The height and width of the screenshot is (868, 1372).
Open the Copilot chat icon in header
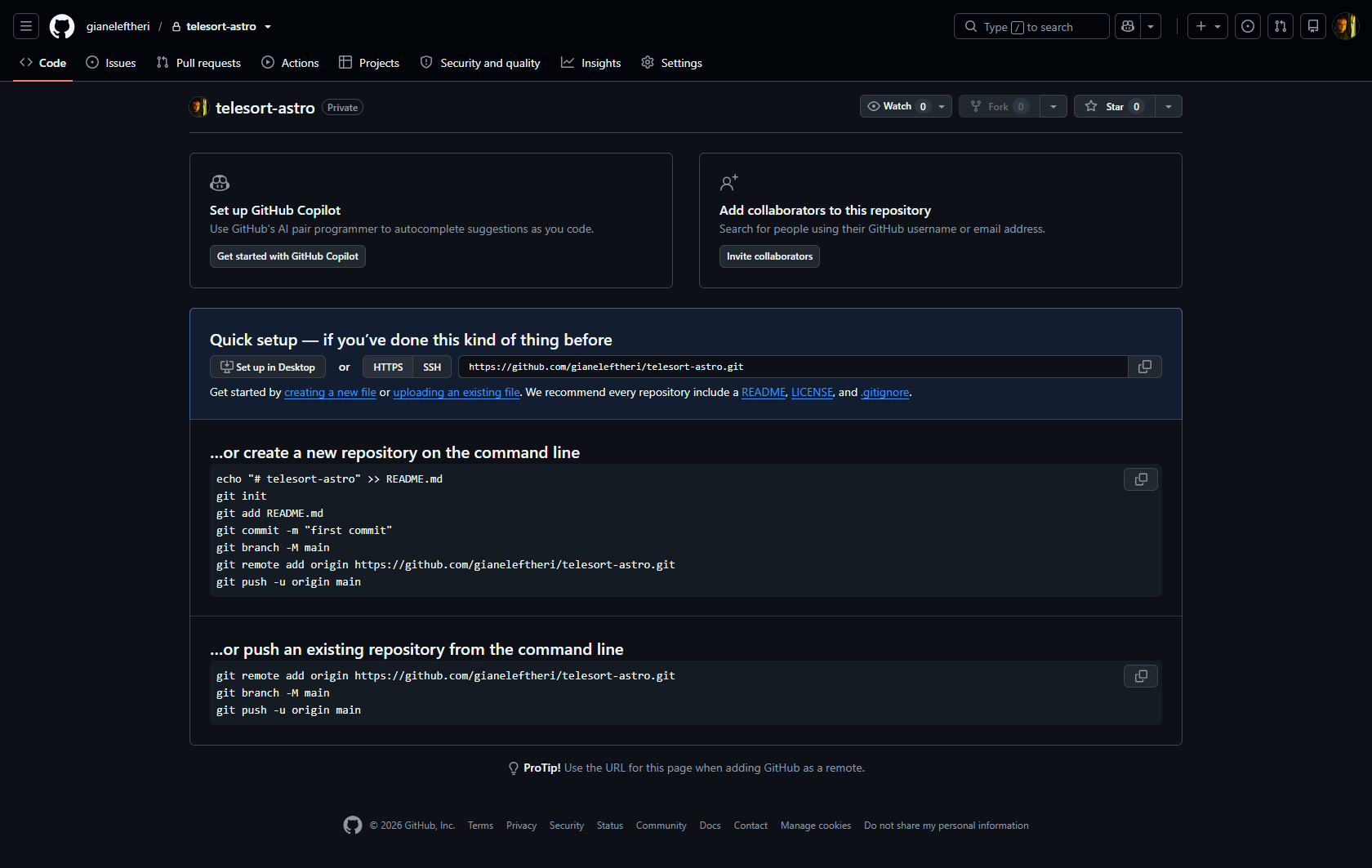(1128, 26)
